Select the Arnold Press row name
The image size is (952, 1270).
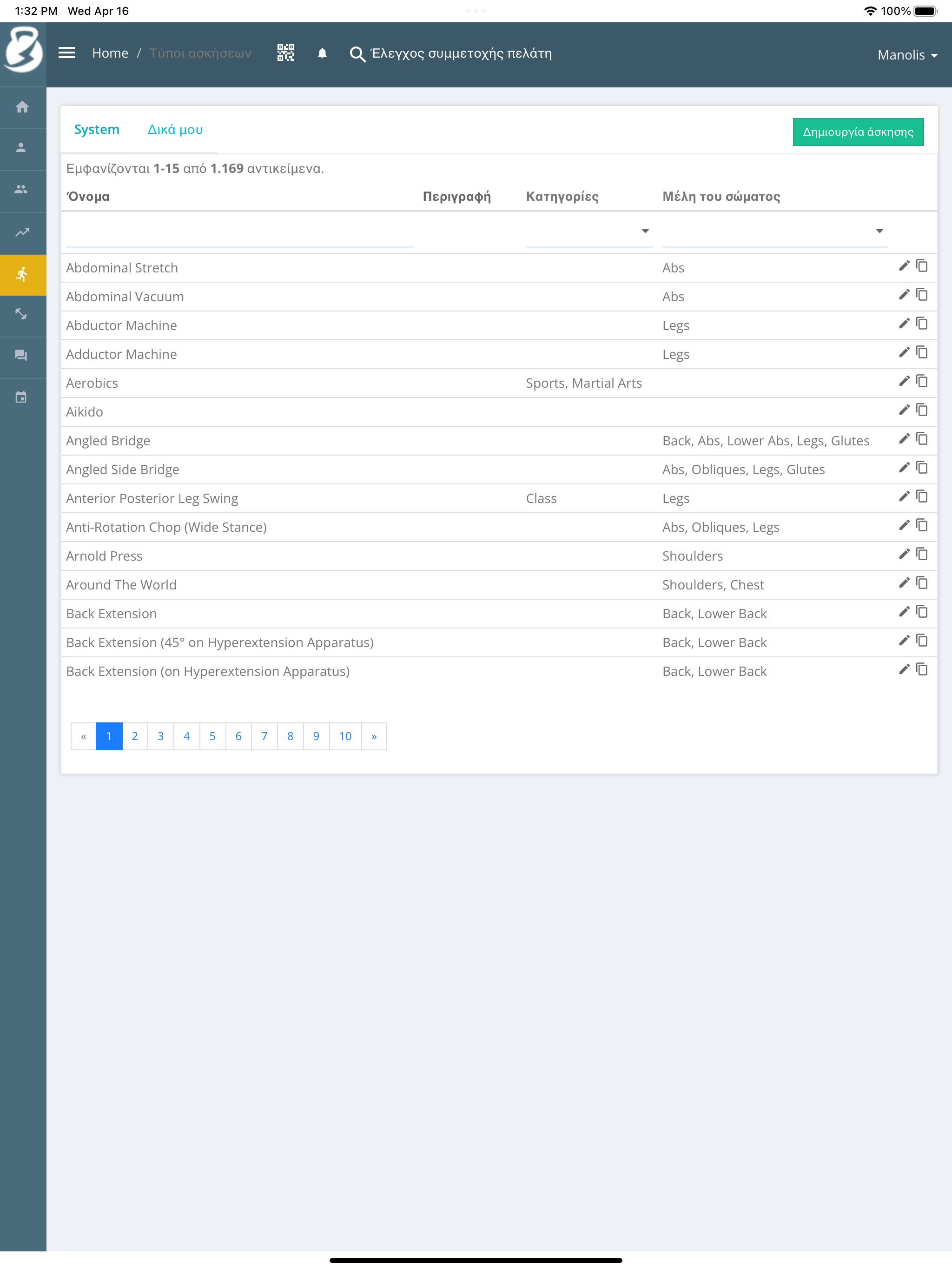(x=104, y=556)
